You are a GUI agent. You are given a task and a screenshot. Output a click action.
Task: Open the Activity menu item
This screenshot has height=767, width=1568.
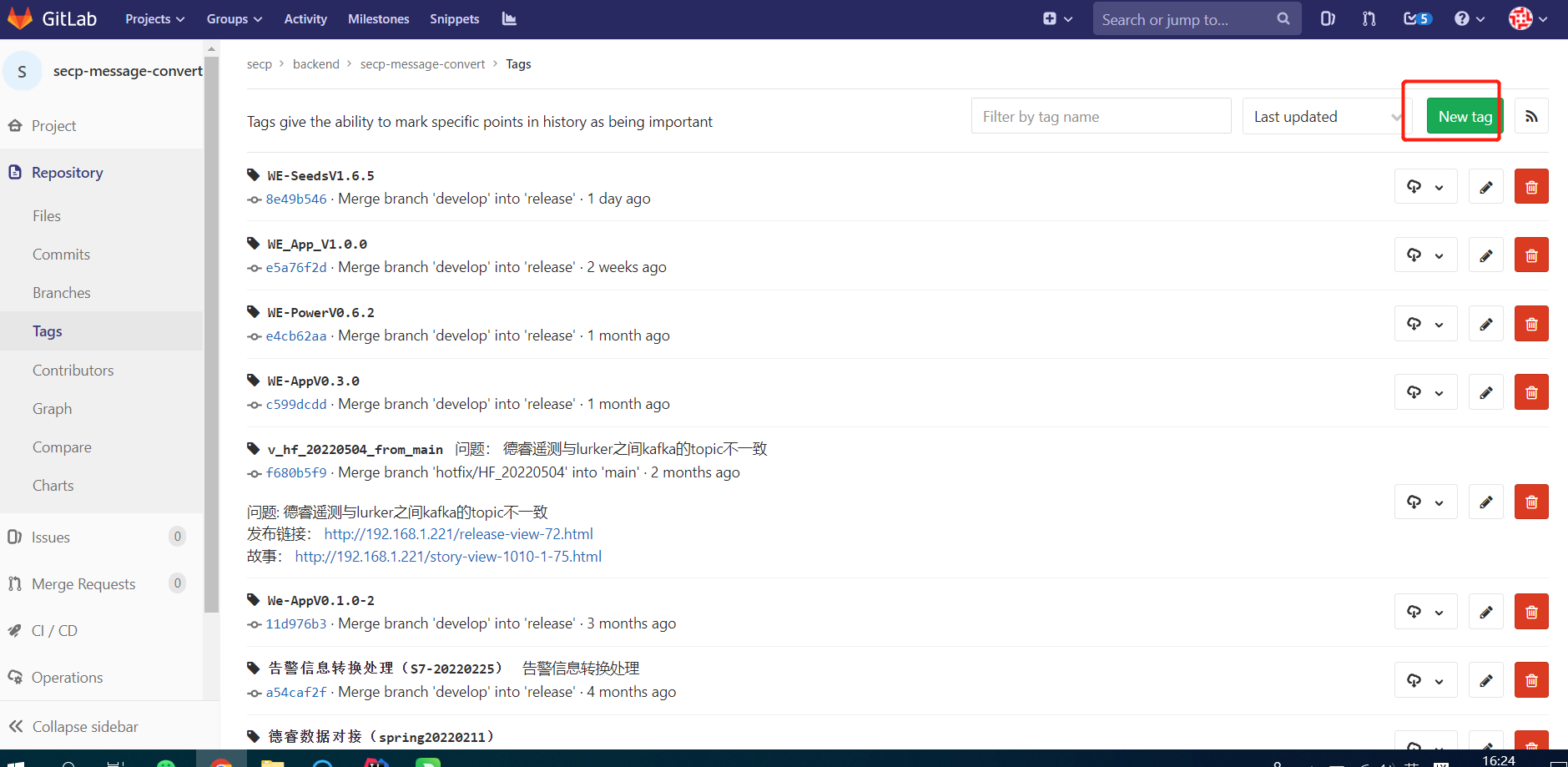coord(305,18)
